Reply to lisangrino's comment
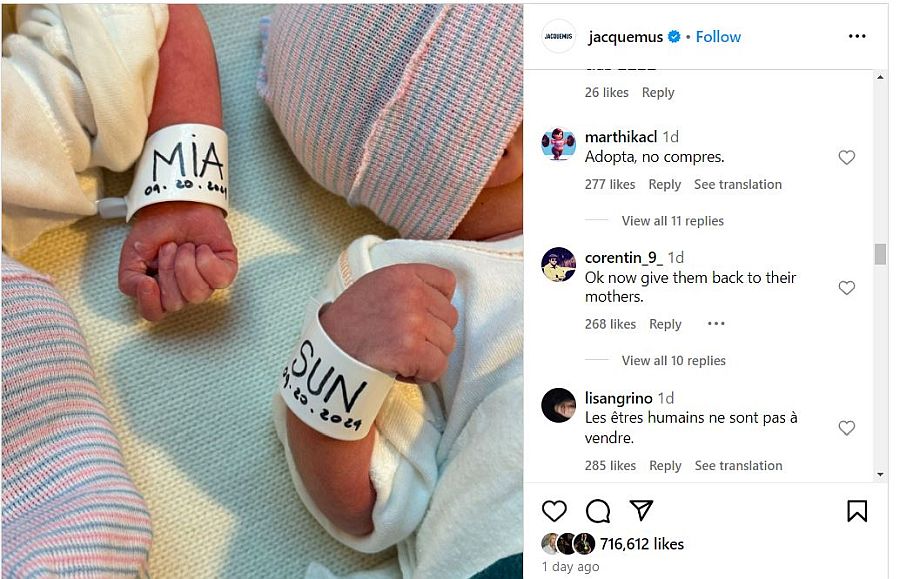900x579 pixels. point(665,465)
